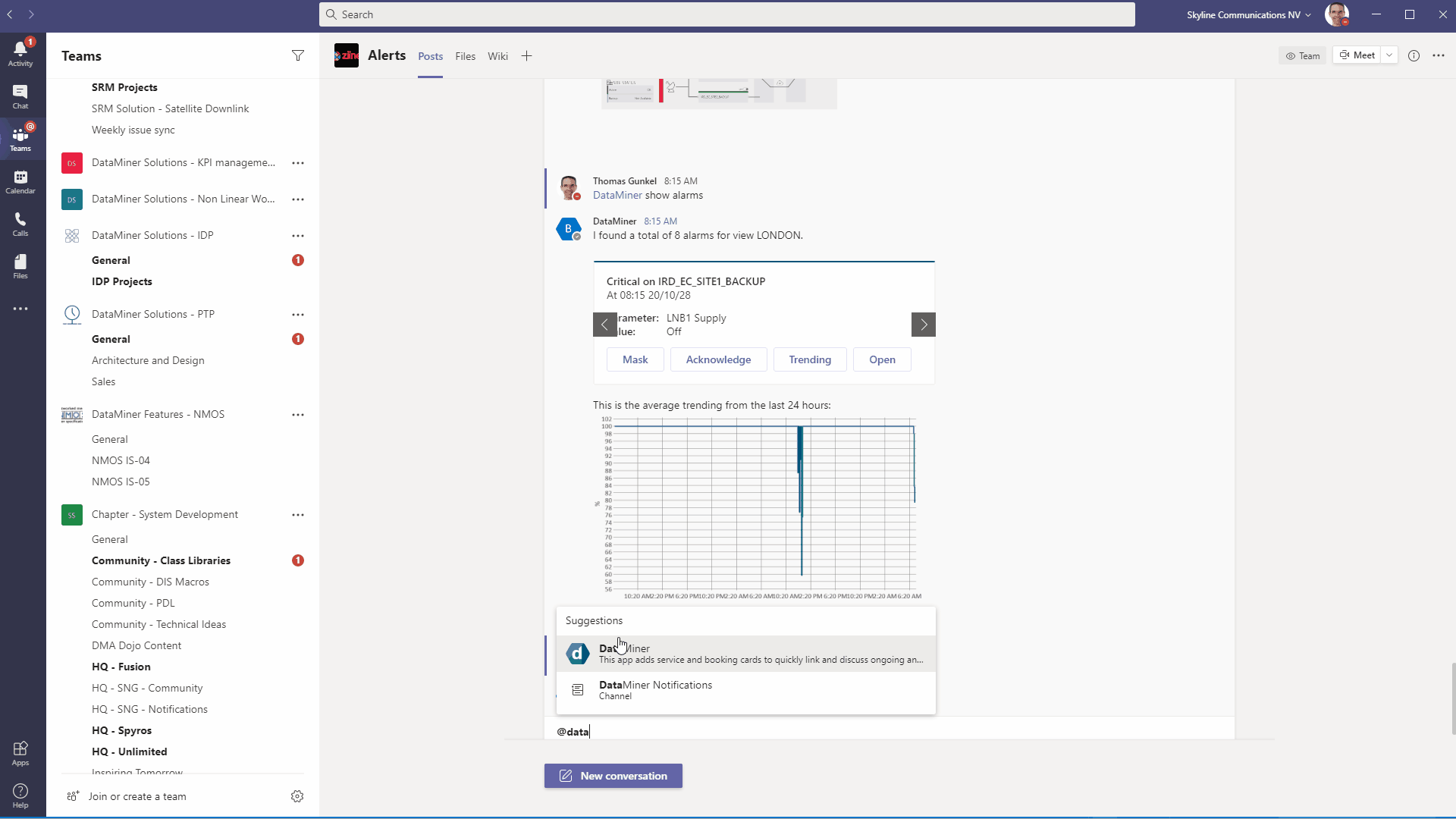Open the Files section in sidebar
1456x819 pixels.
(20, 266)
